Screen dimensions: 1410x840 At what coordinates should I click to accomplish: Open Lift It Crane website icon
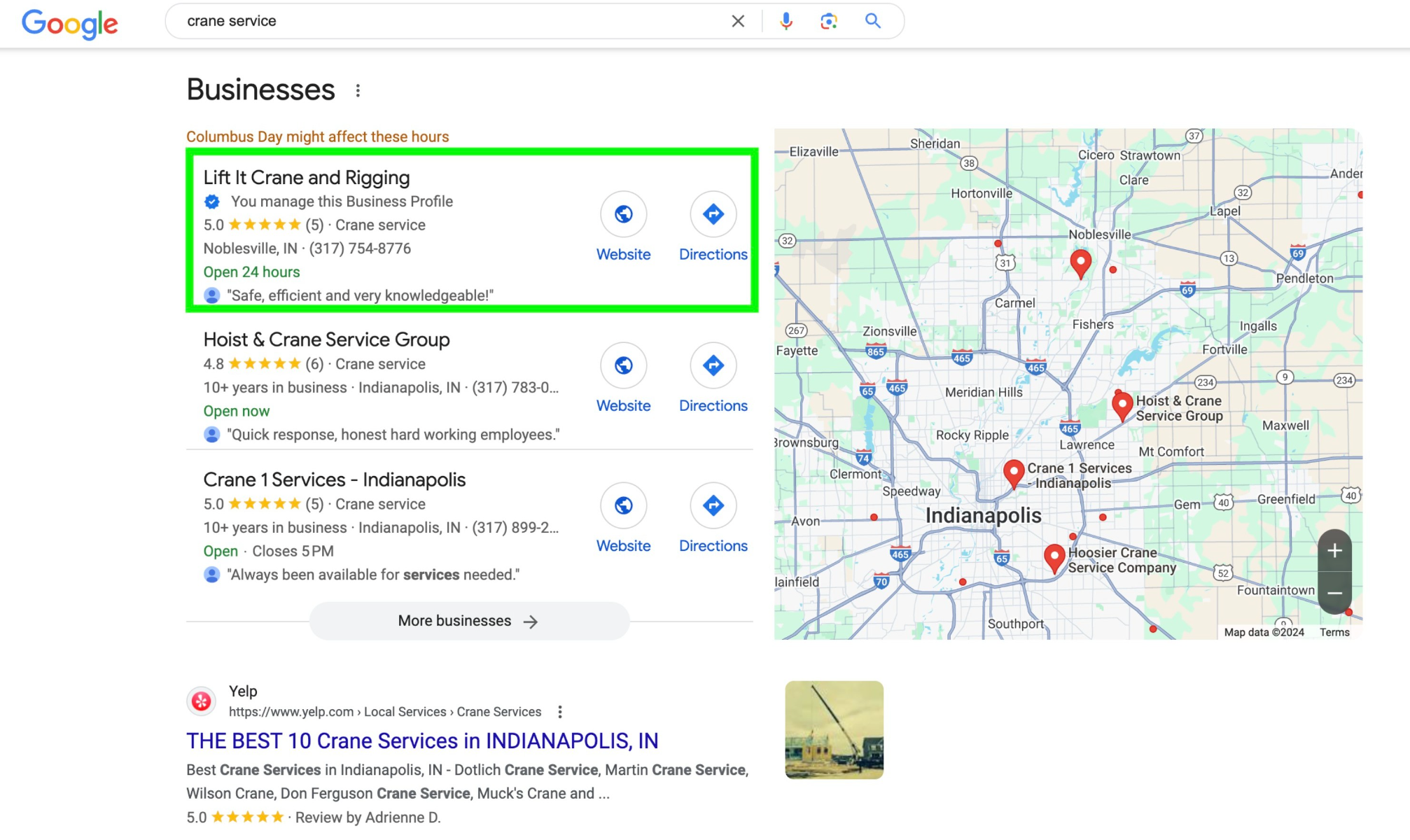point(623,214)
